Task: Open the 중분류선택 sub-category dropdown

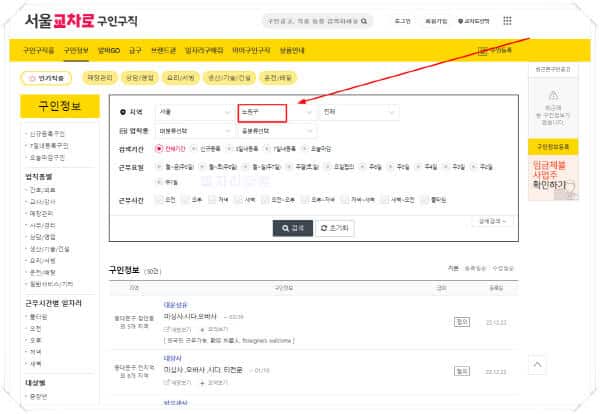Action: pos(276,131)
